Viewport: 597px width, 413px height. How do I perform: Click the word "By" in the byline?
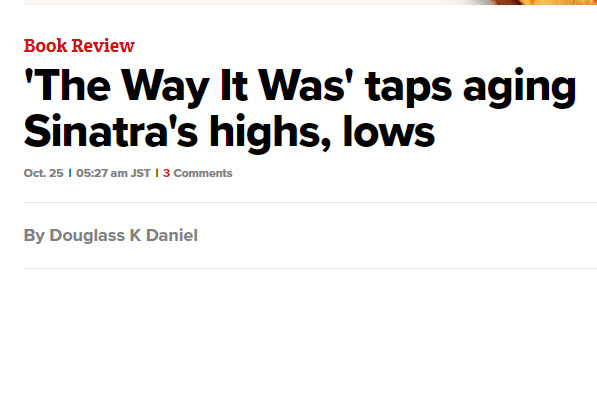[x=34, y=236]
